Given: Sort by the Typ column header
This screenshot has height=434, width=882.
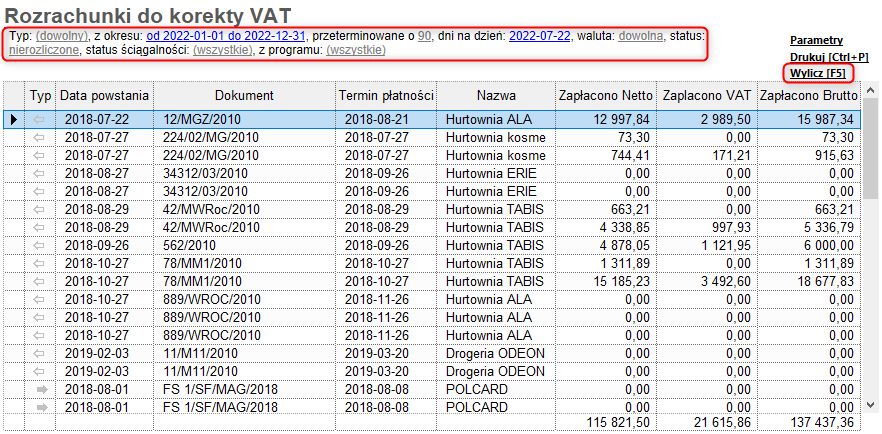Looking at the screenshot, I should [40, 96].
